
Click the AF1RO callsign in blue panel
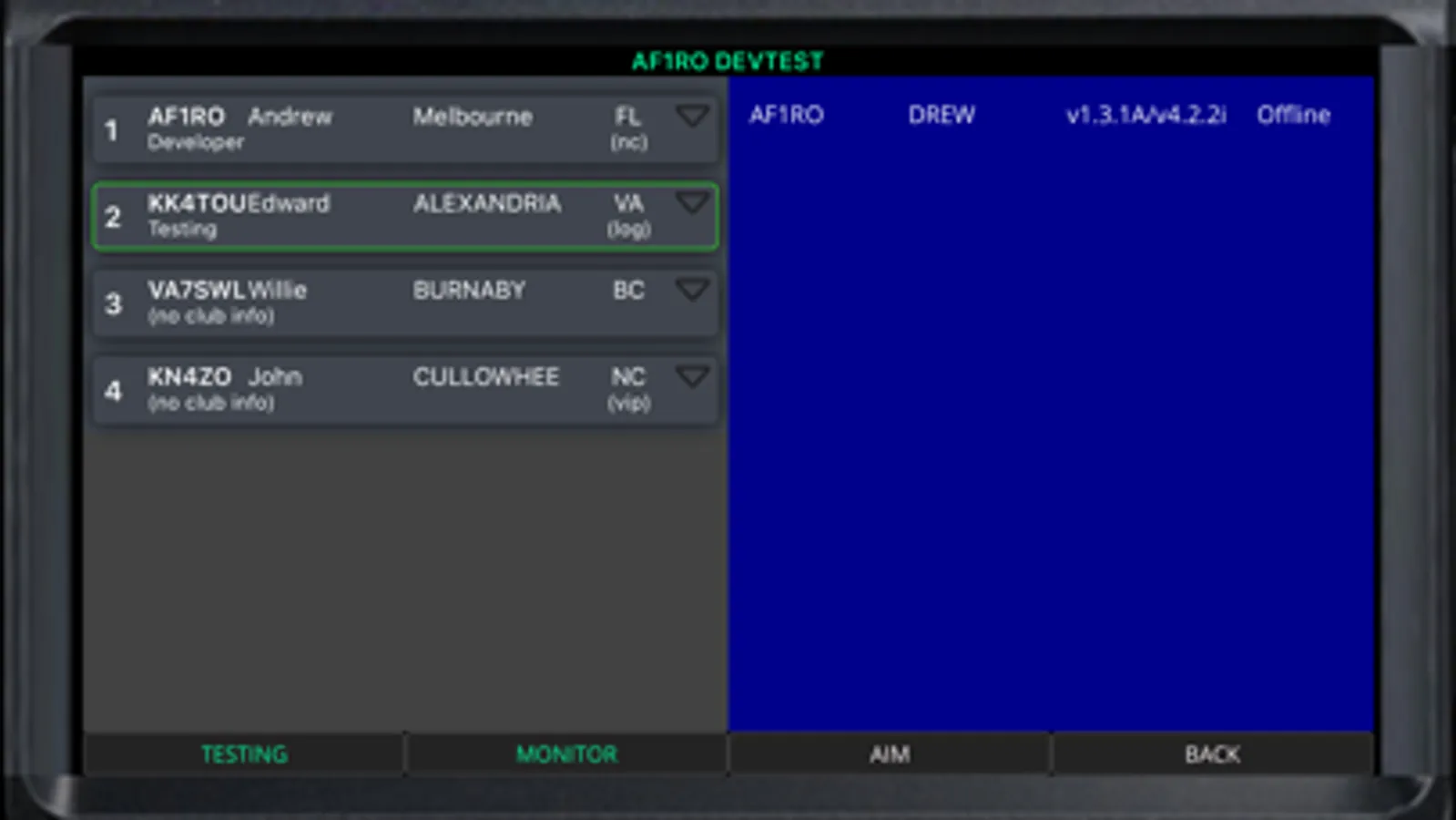[x=786, y=115]
